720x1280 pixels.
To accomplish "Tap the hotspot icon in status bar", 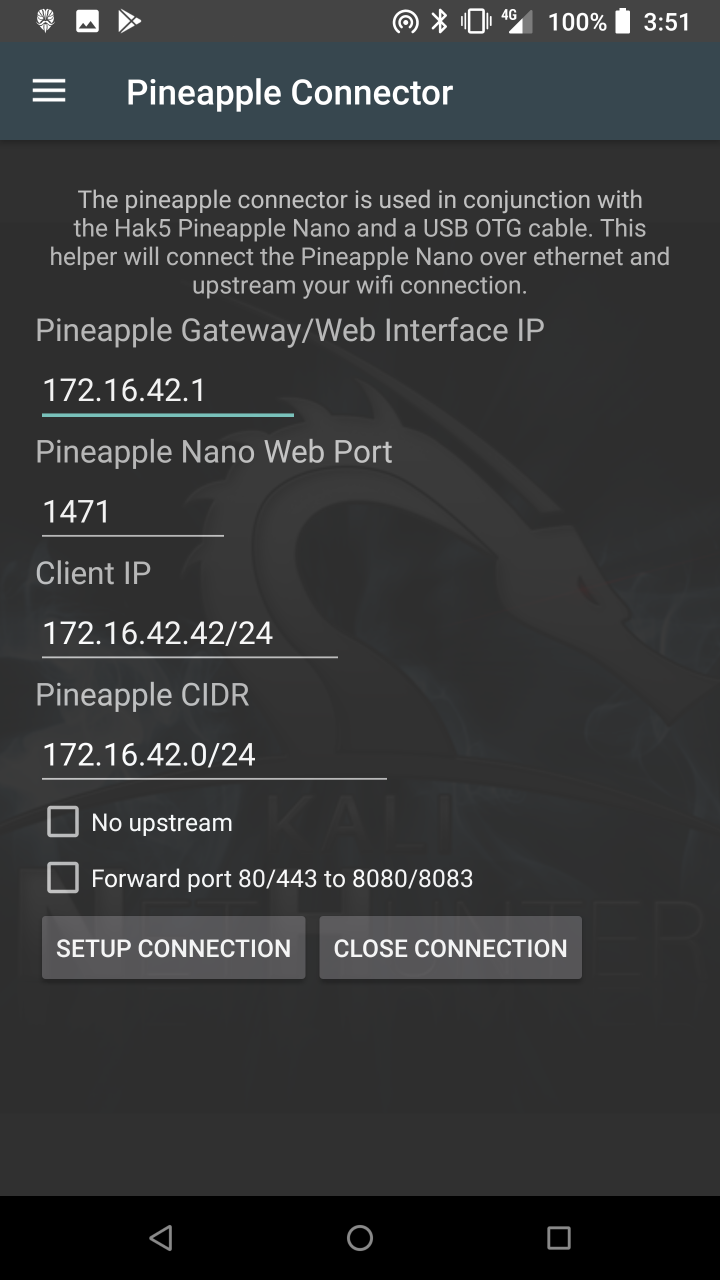I will click(x=405, y=21).
